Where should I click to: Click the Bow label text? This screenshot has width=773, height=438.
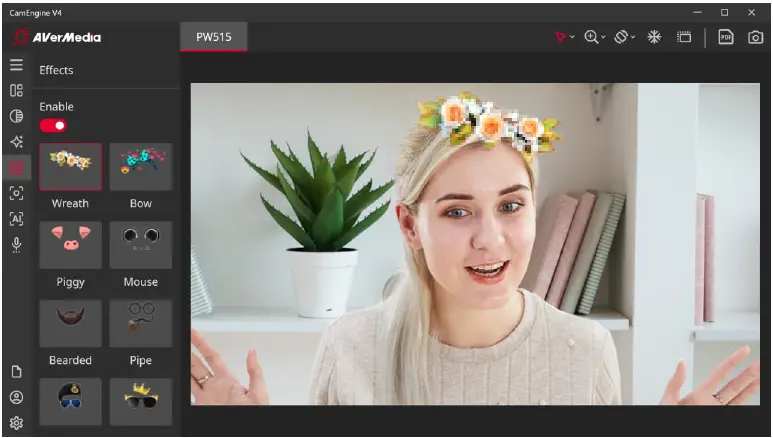141,203
